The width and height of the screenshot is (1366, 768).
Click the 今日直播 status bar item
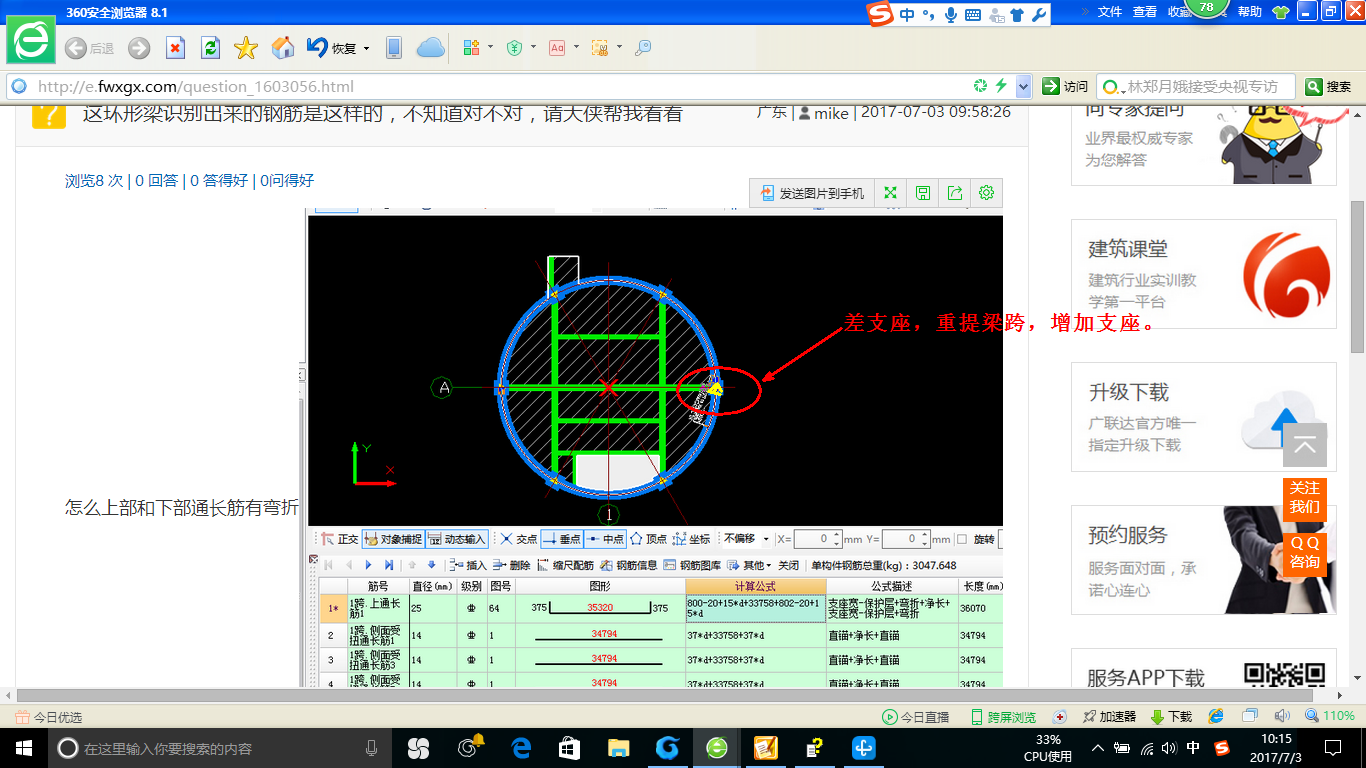916,717
